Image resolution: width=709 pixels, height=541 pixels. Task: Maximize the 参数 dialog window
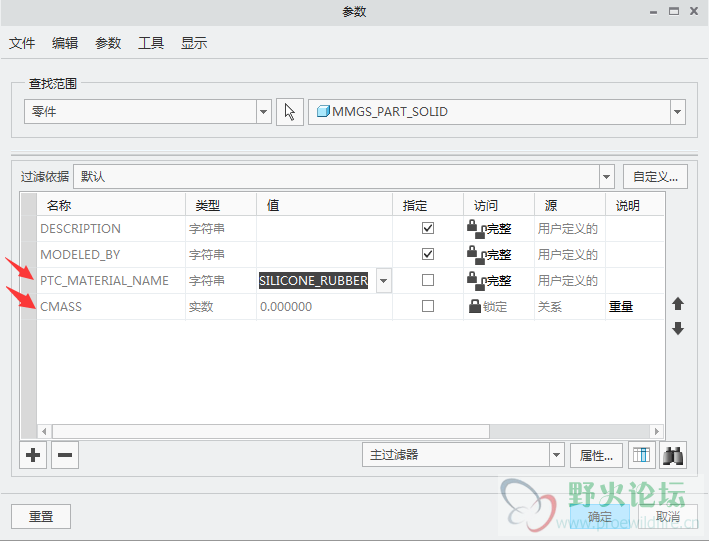pos(674,11)
